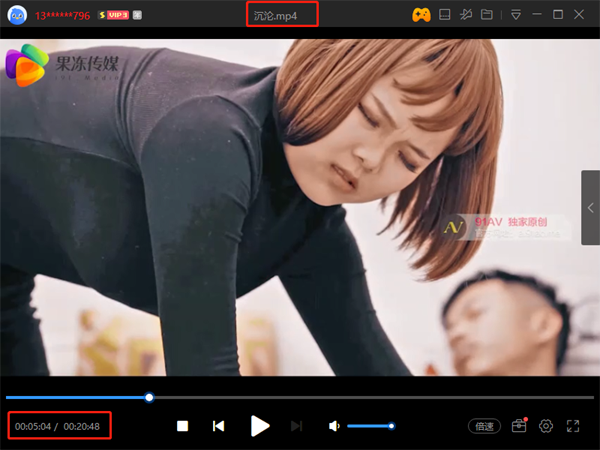Adjust the volume slider handle
Image resolution: width=600 pixels, height=450 pixels.
tap(391, 426)
